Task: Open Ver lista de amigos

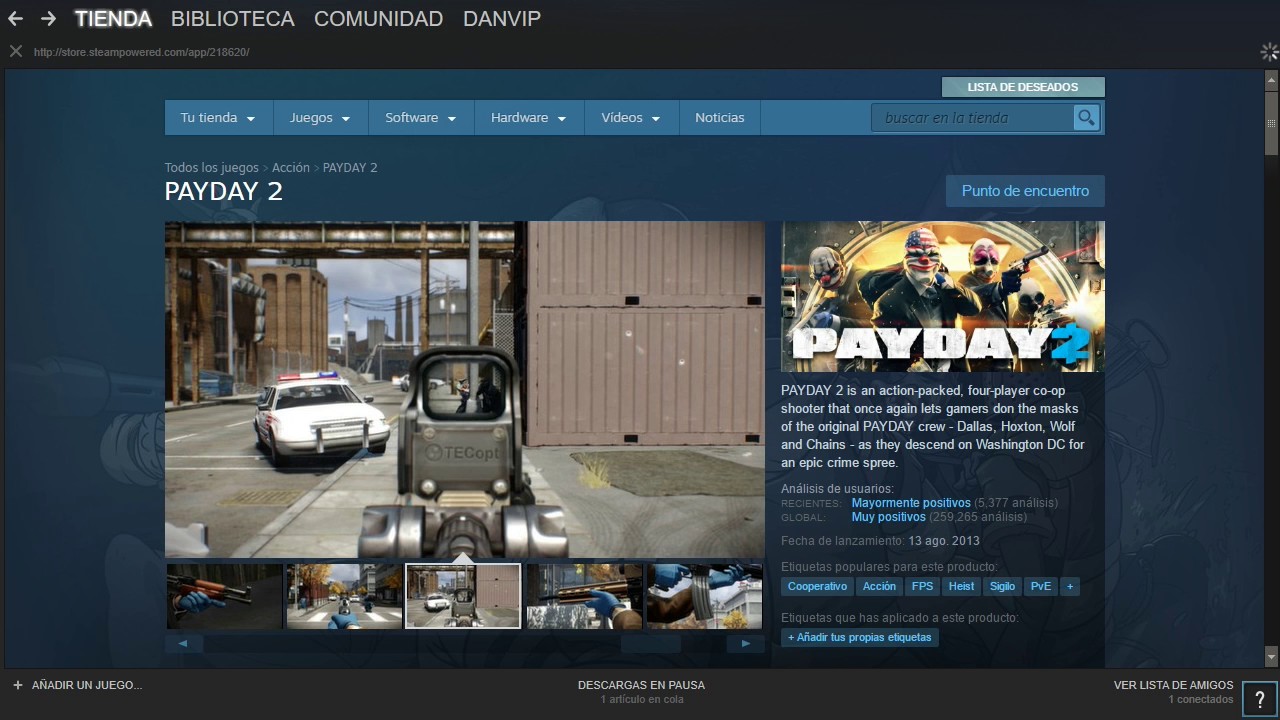Action: click(1173, 685)
